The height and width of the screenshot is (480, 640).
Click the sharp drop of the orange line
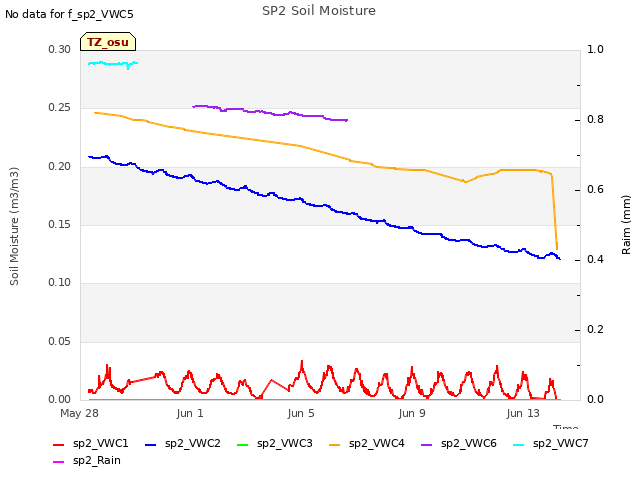tap(555, 212)
